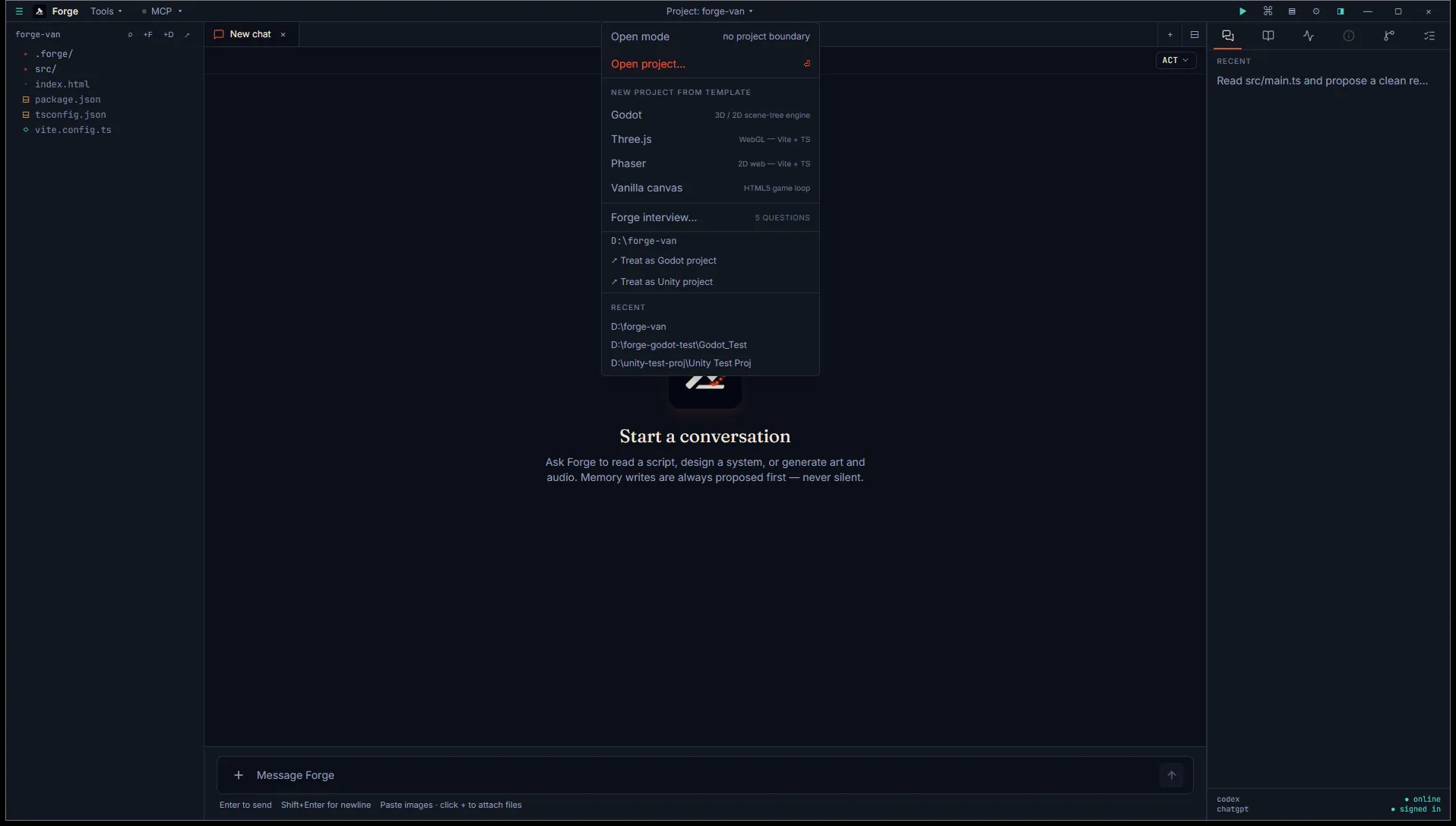
Task: Open settings gear icon in title bar
Action: (1316, 11)
